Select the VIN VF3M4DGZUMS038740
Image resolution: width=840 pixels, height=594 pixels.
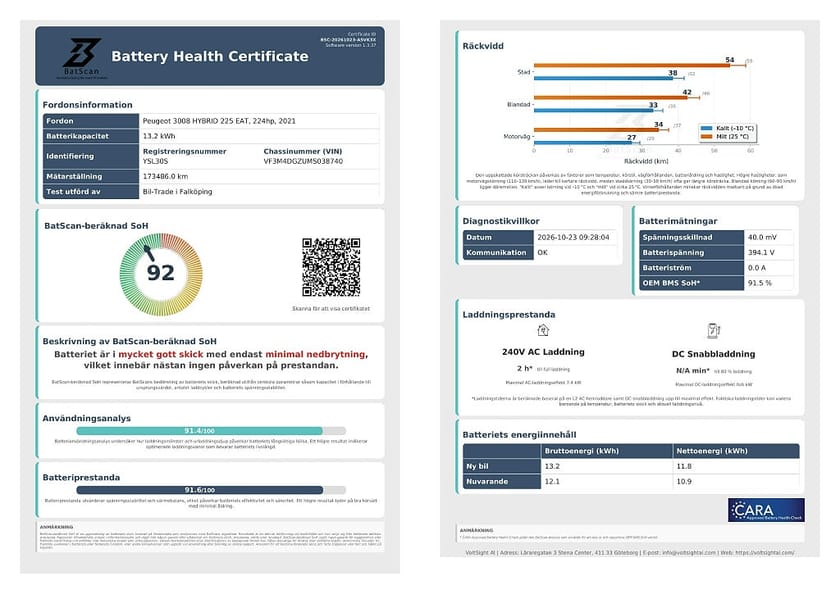tap(303, 161)
